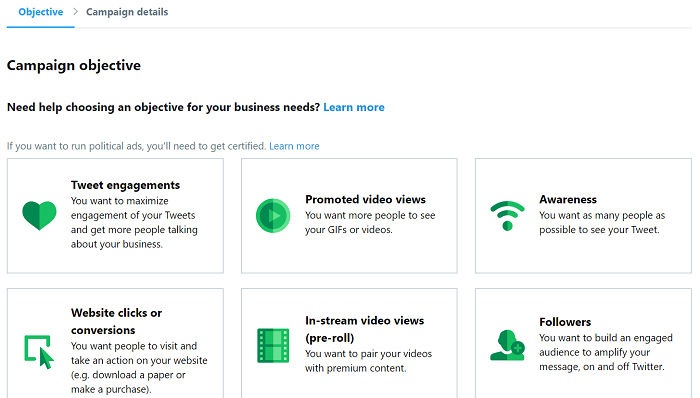Click the breadcrumb chevron after Objective

tap(75, 12)
